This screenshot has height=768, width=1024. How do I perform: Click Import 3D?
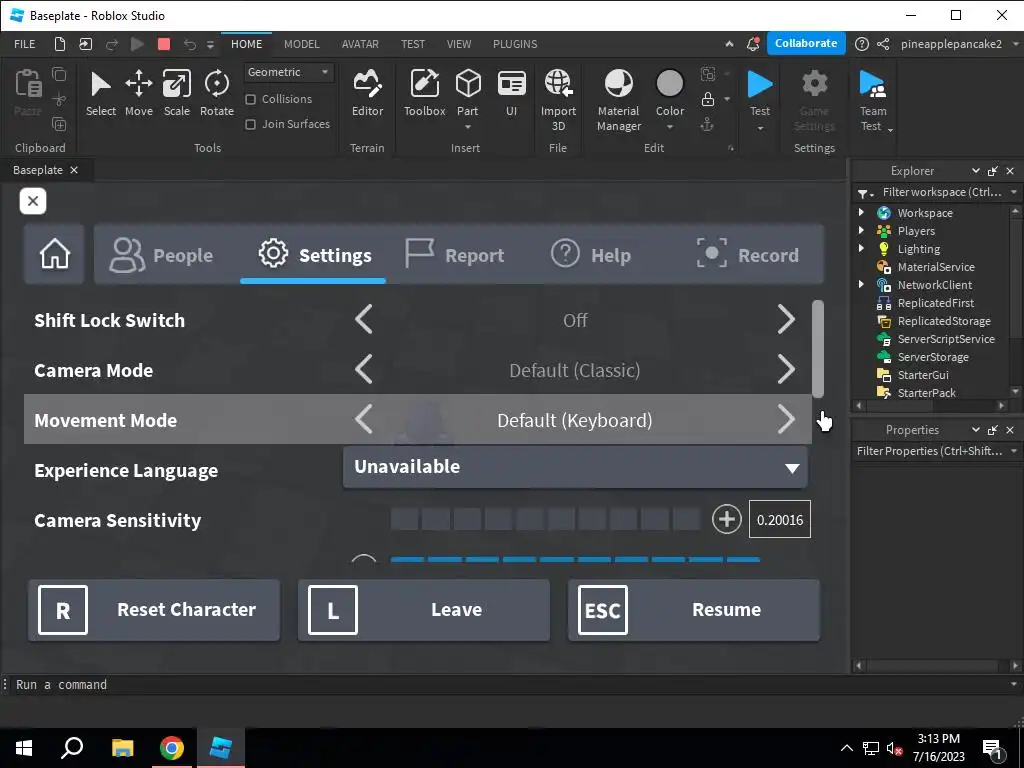558,100
